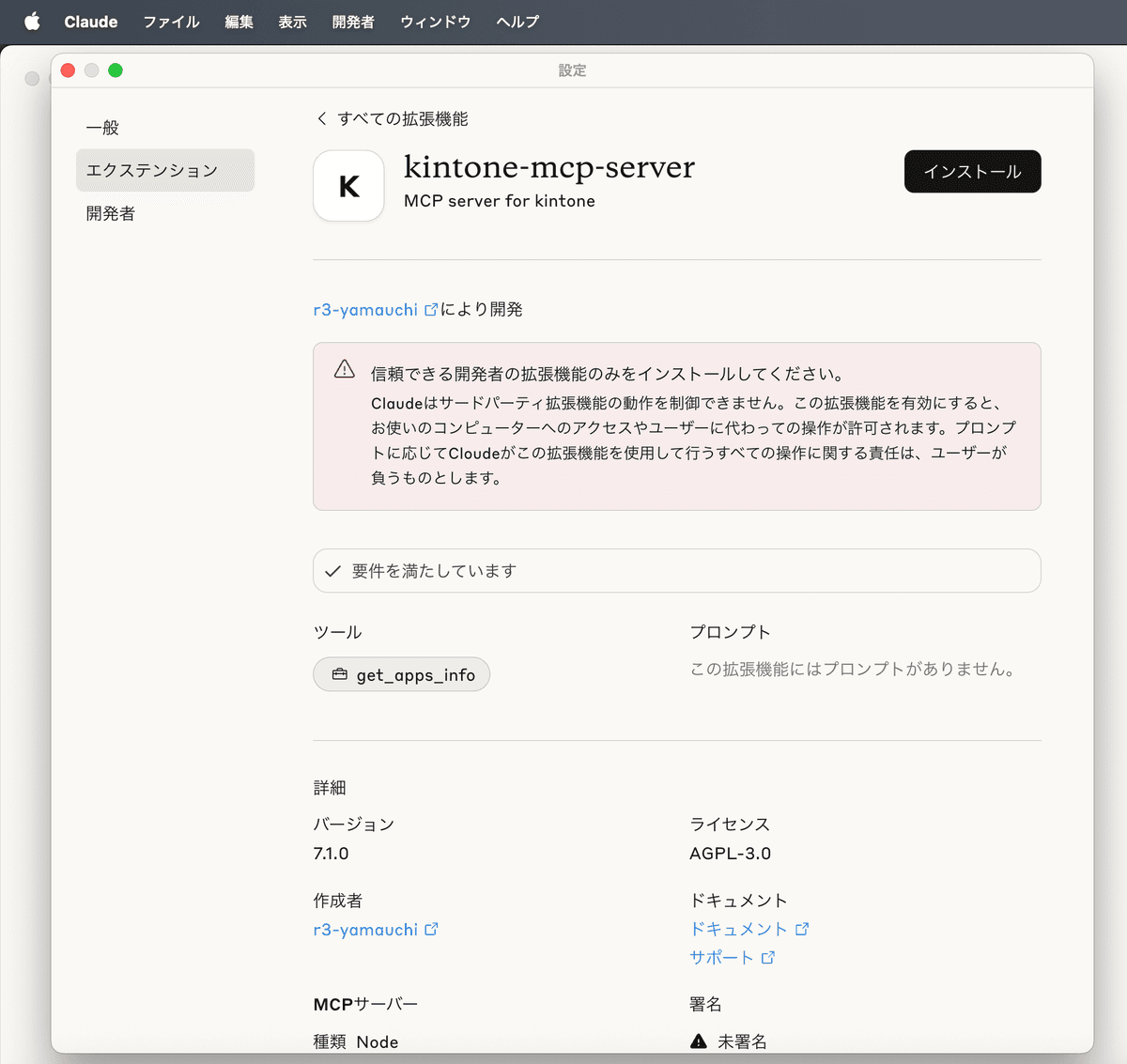This screenshot has width=1127, height=1064.
Task: Click external link icon under 作成者
Action: pyautogui.click(x=431, y=929)
